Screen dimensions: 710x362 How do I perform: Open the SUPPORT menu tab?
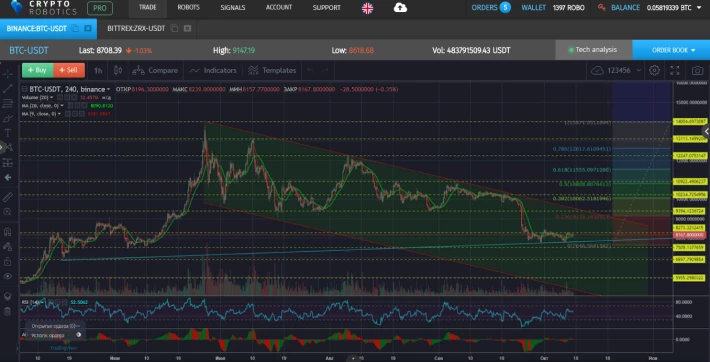tap(326, 8)
